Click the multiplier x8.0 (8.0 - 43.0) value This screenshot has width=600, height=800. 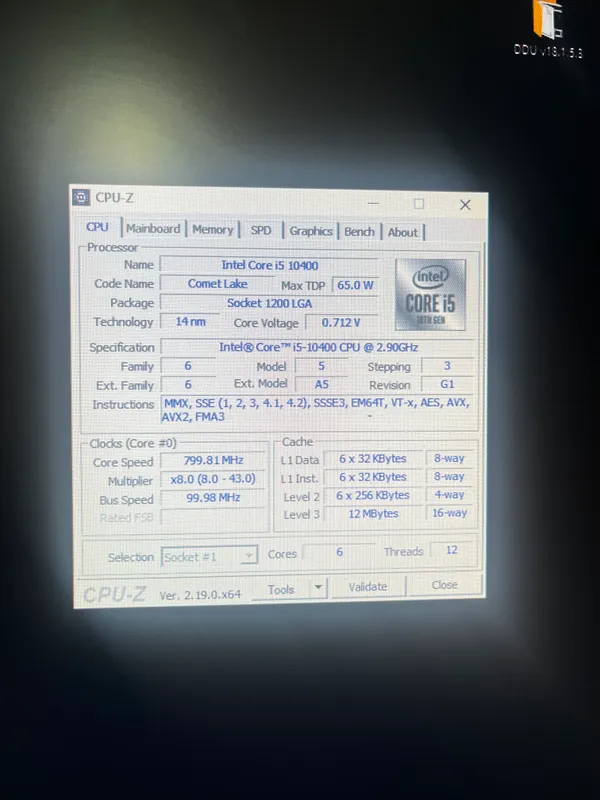[x=213, y=479]
